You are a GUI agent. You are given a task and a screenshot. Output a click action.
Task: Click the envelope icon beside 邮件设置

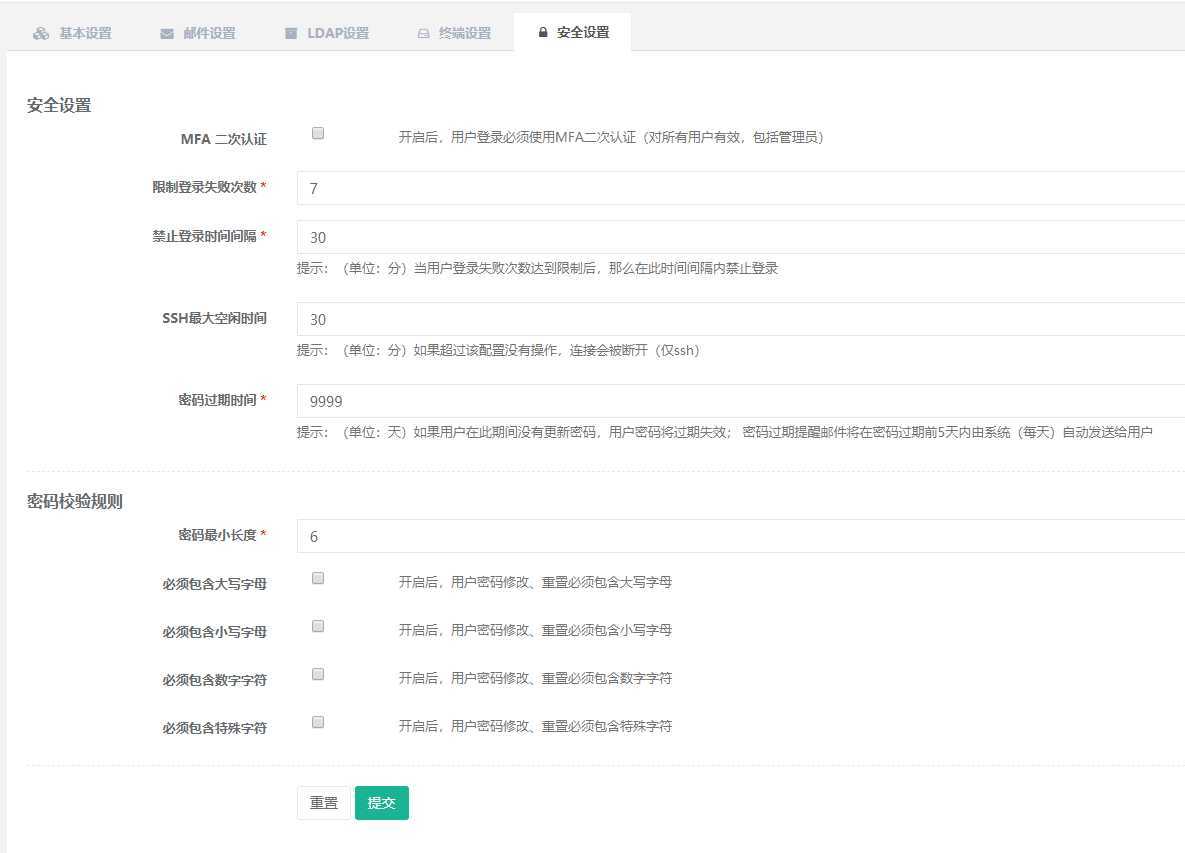pyautogui.click(x=167, y=34)
